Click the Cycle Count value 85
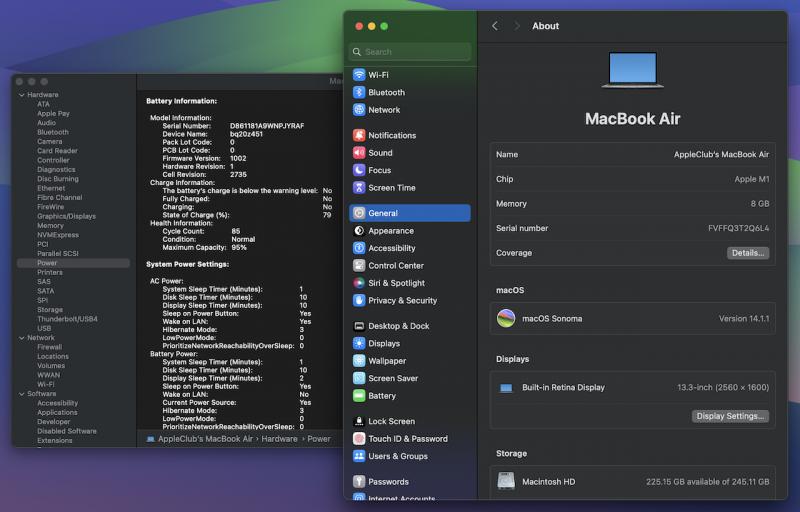This screenshot has width=800, height=512. coord(235,231)
